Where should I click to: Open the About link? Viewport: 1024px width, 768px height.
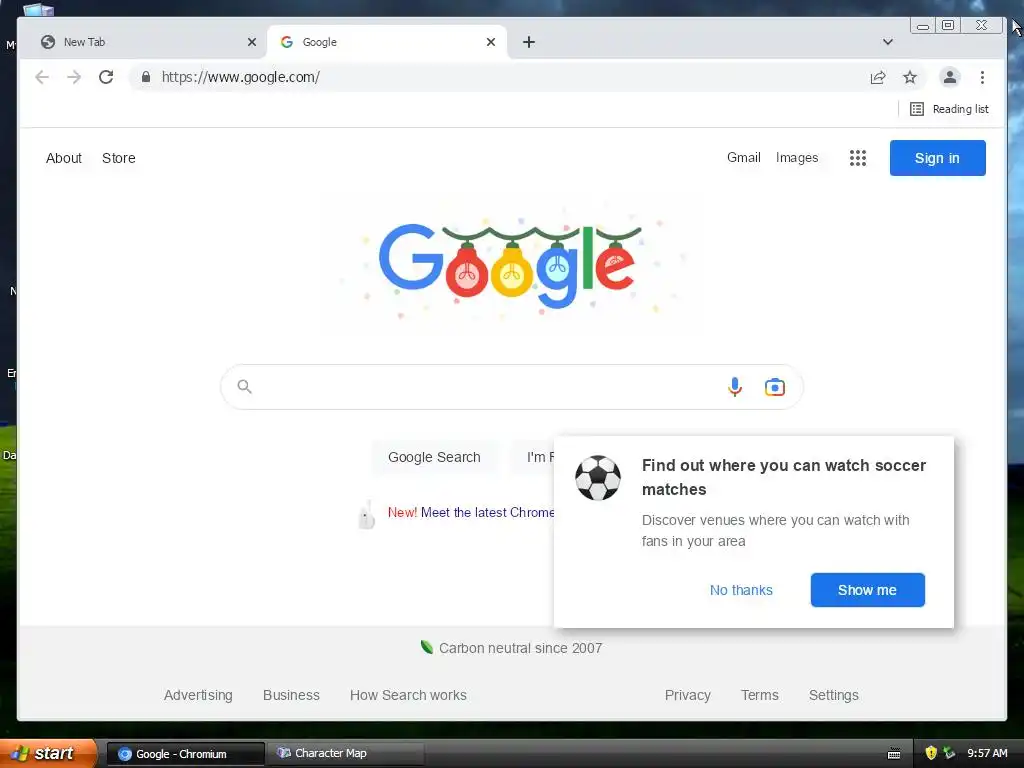pyautogui.click(x=63, y=158)
